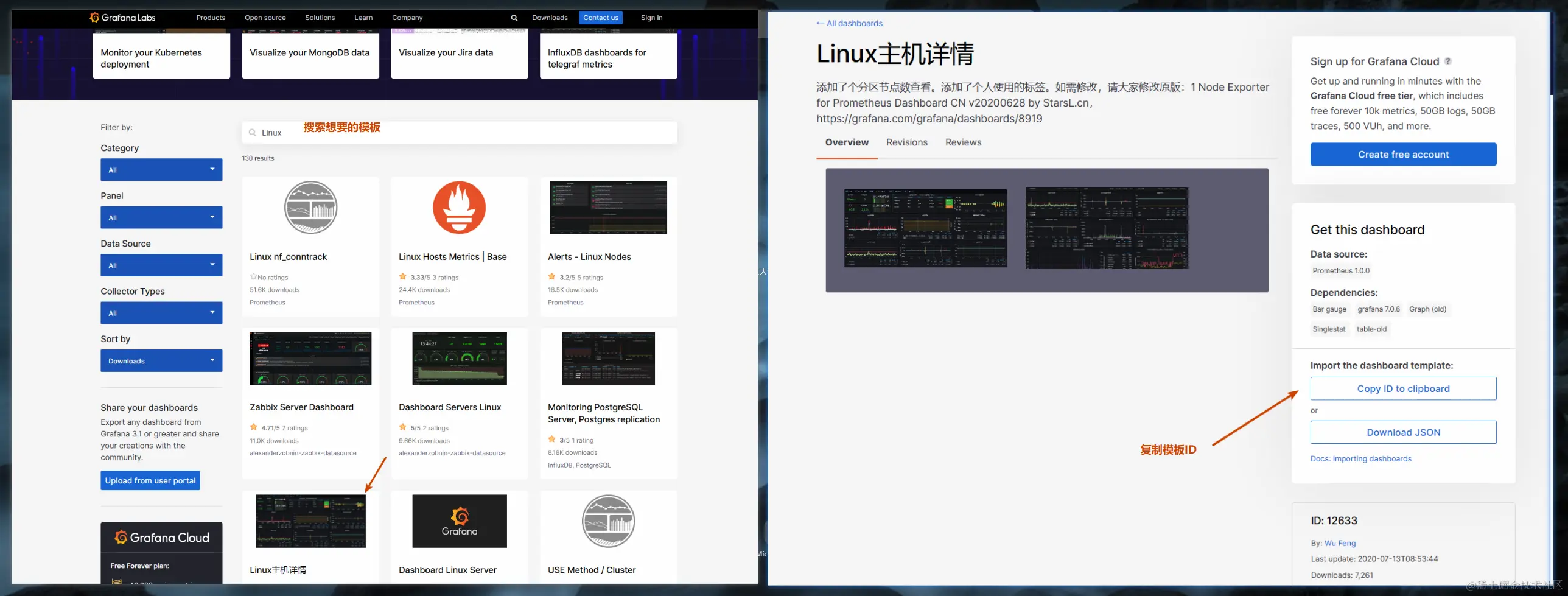Click the Downloads link in header
1568x596 pixels.
550,18
